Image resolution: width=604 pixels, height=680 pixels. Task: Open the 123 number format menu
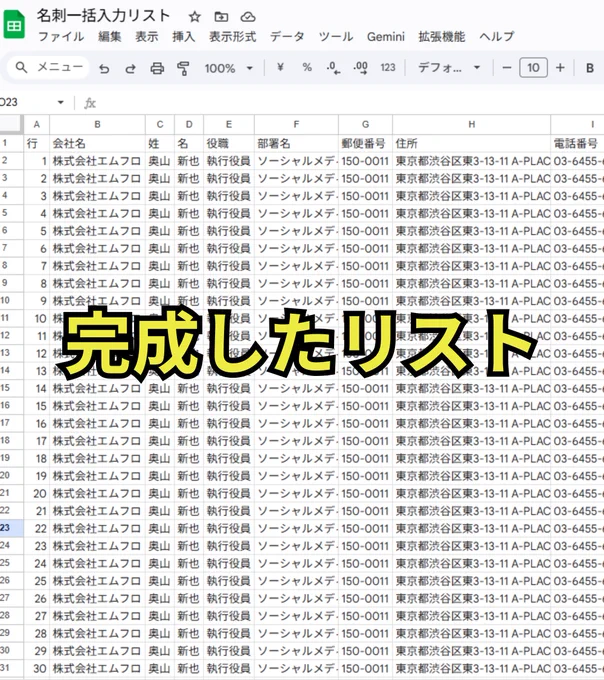[388, 67]
